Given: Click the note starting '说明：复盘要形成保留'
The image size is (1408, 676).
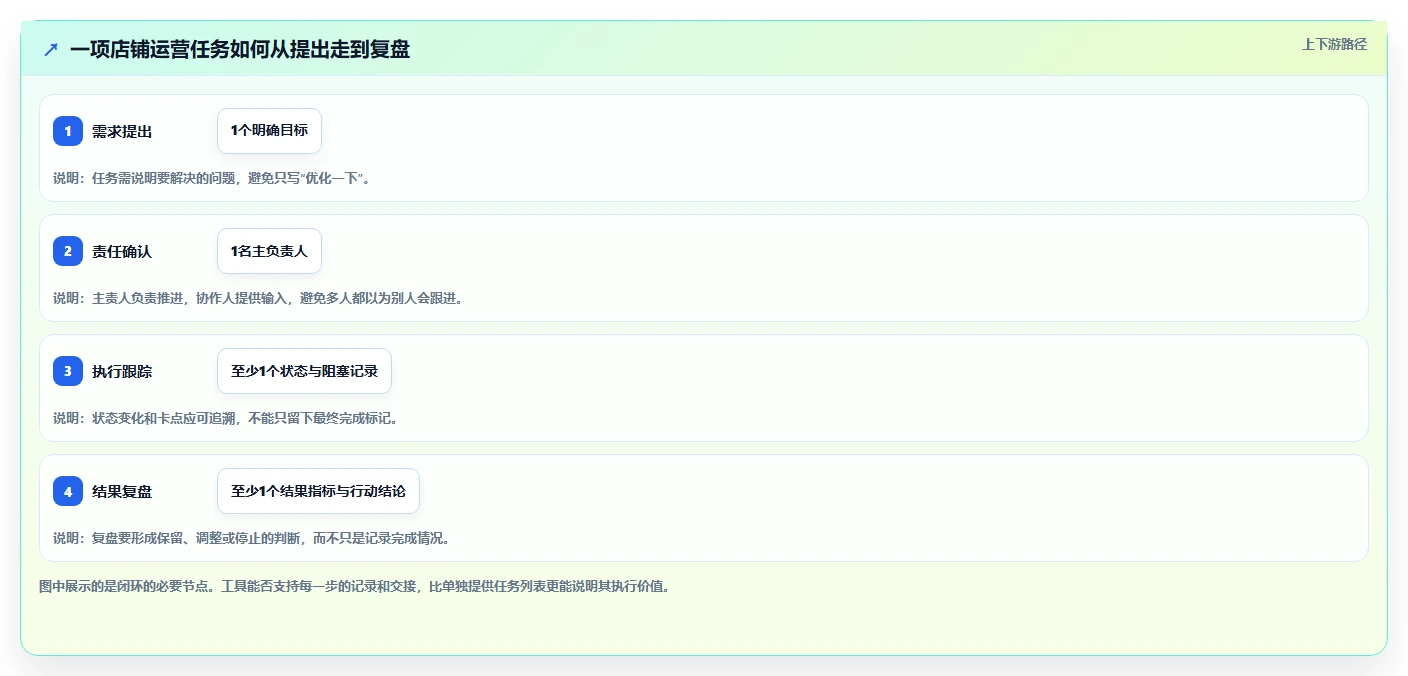Looking at the screenshot, I should click(253, 538).
